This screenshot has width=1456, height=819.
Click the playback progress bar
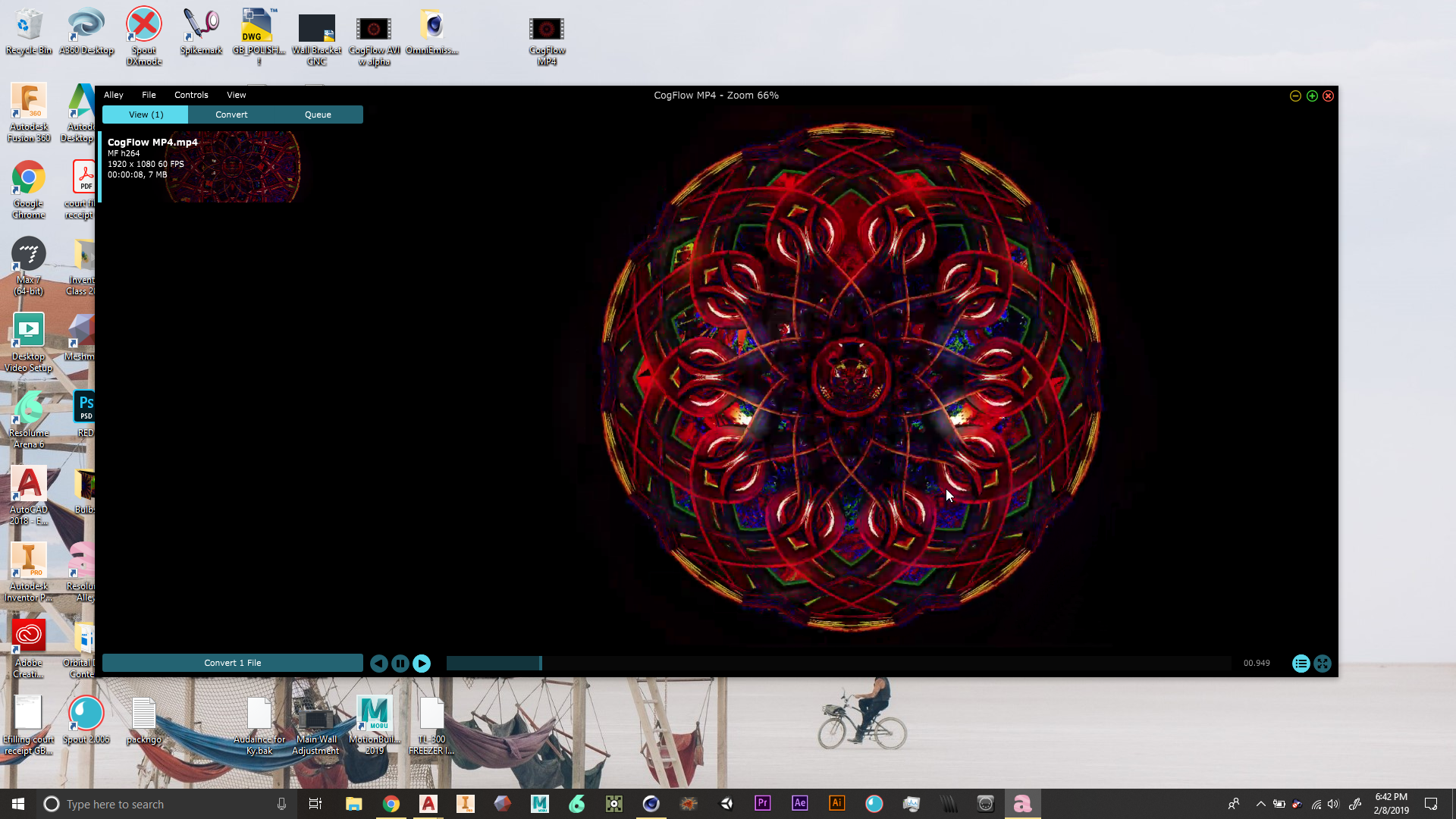[834, 664]
